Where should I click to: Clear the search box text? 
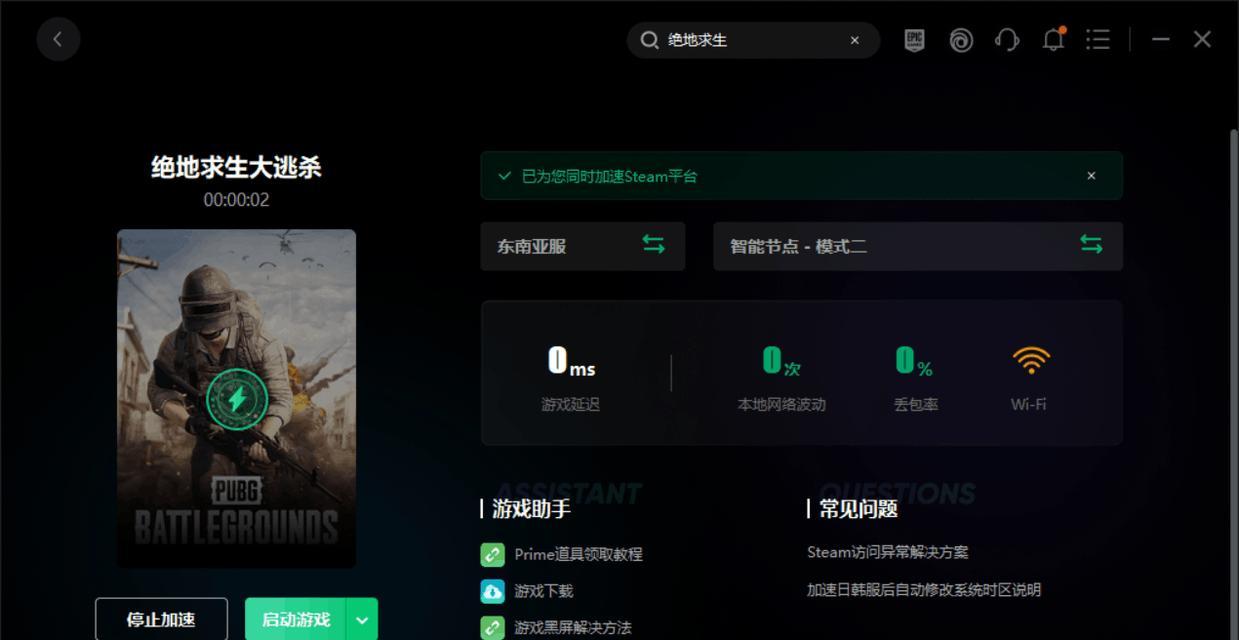click(854, 40)
